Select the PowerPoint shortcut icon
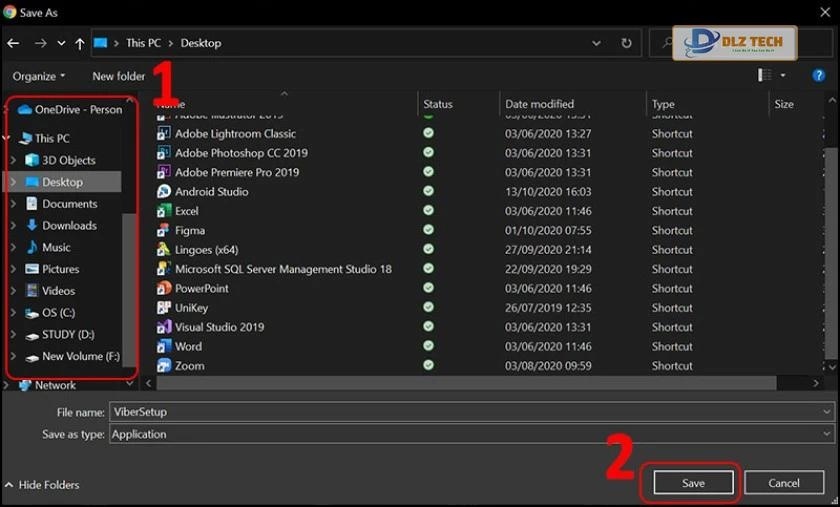 click(164, 288)
